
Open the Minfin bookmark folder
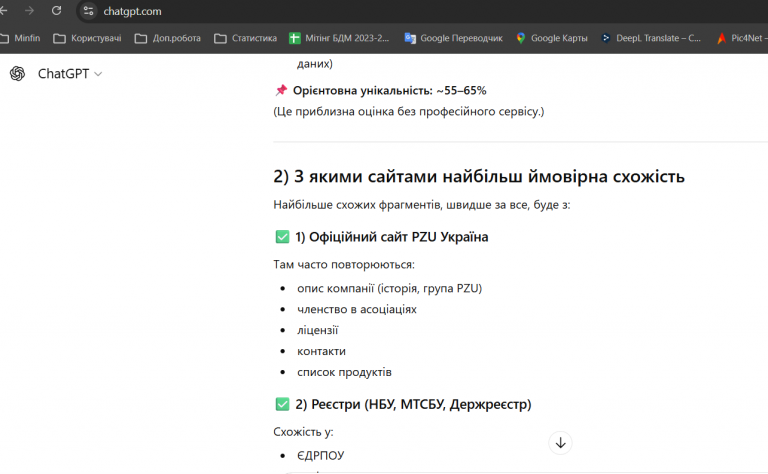coord(21,38)
